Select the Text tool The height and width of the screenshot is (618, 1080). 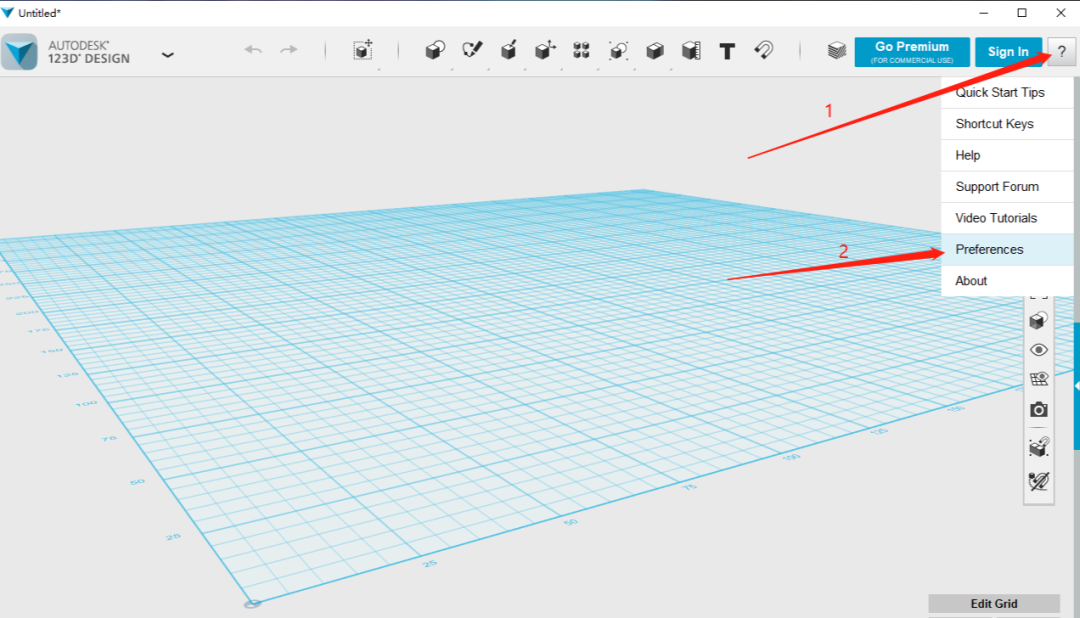tap(727, 49)
